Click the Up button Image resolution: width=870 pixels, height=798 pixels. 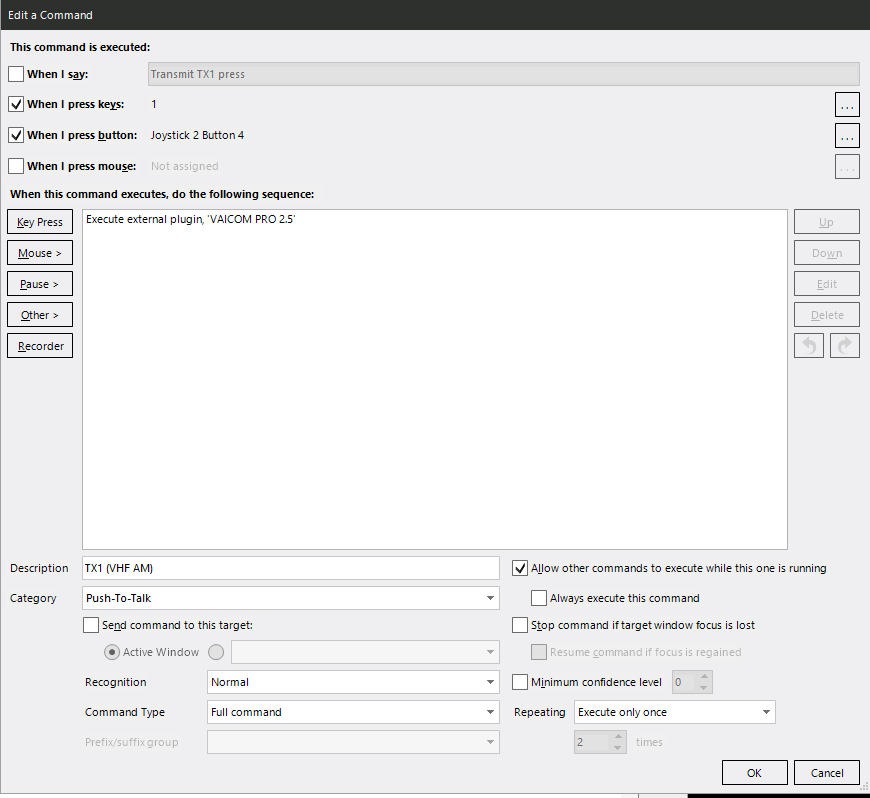[827, 222]
